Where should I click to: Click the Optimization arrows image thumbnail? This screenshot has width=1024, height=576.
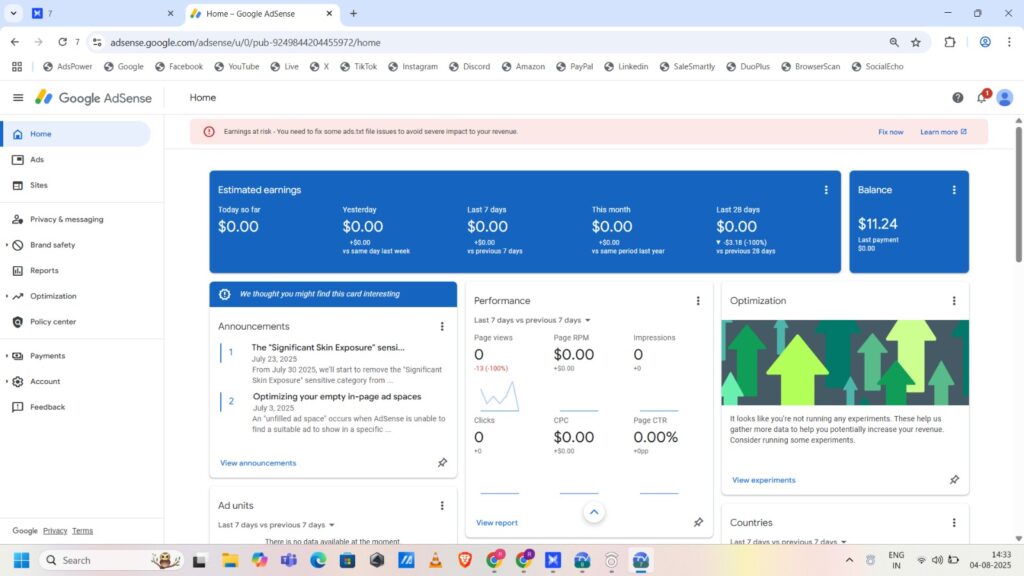point(845,362)
